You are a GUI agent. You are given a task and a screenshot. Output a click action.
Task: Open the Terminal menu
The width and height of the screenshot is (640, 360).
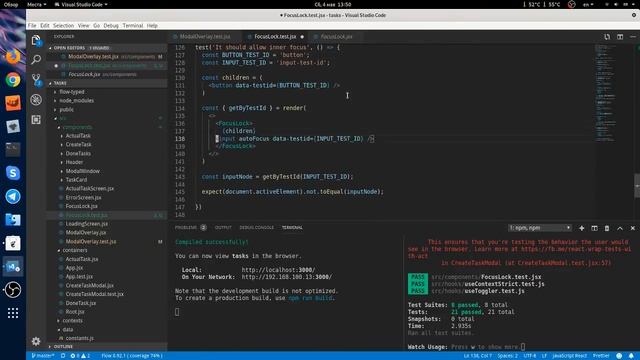tap(133, 25)
